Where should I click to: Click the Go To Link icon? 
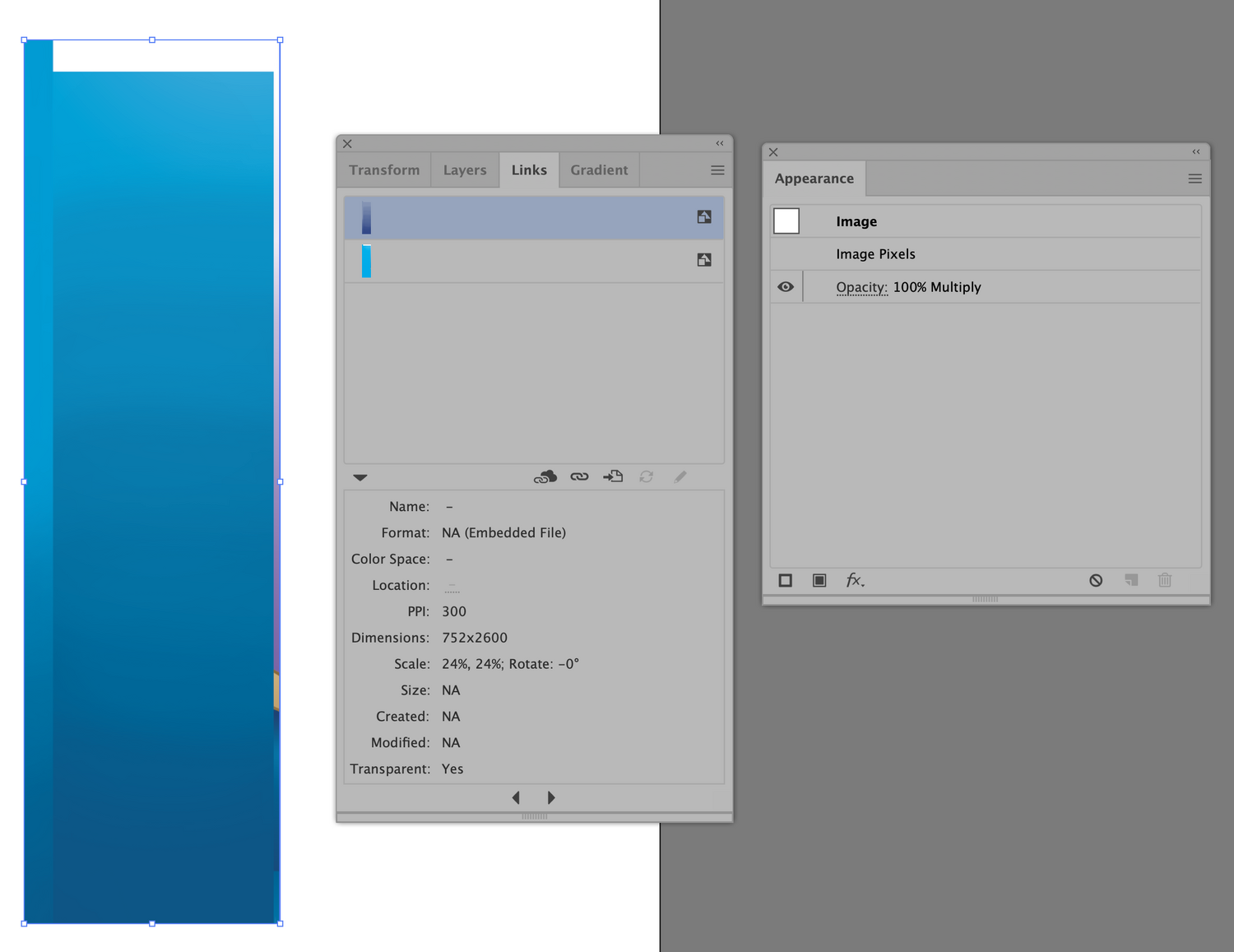point(612,476)
